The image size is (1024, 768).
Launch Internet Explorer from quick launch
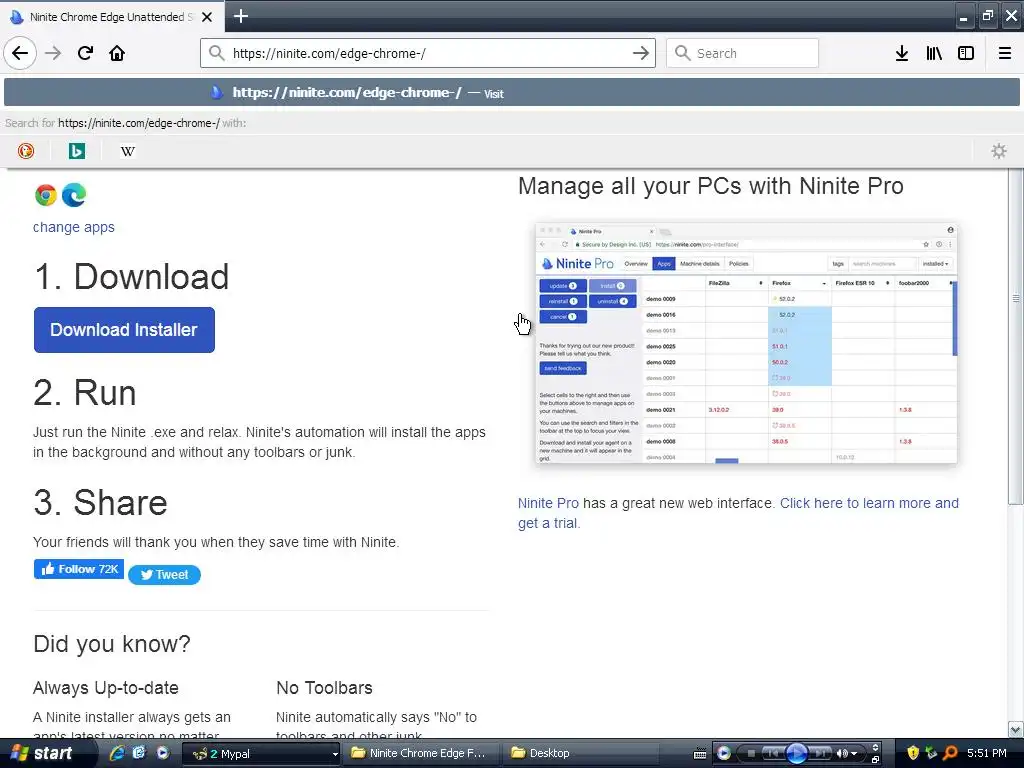pos(117,753)
